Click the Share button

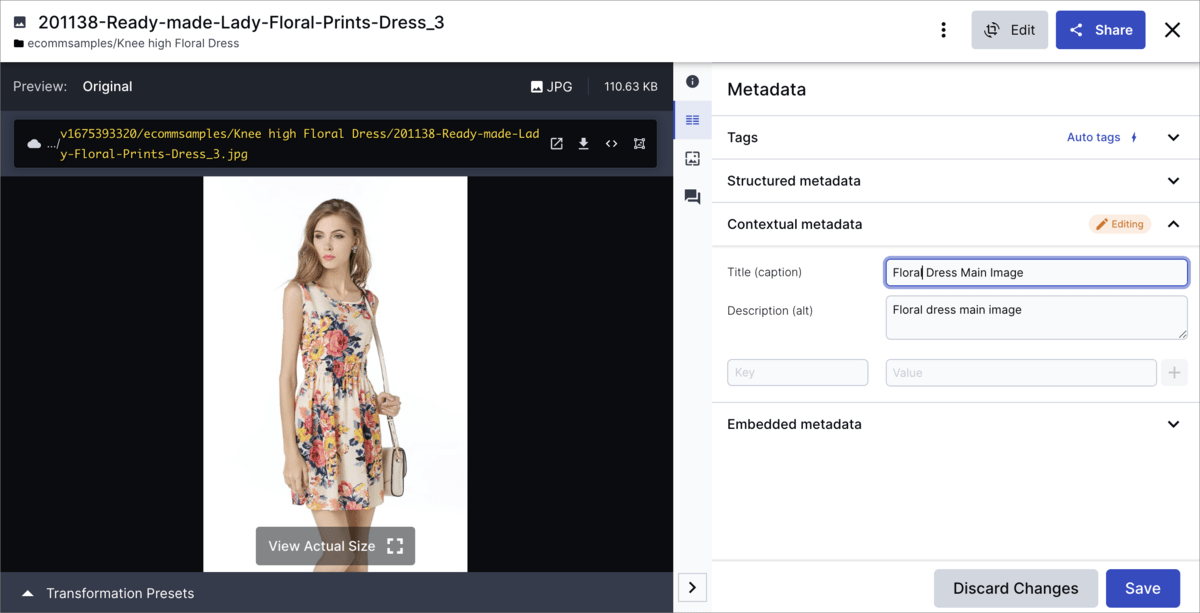coord(1100,30)
